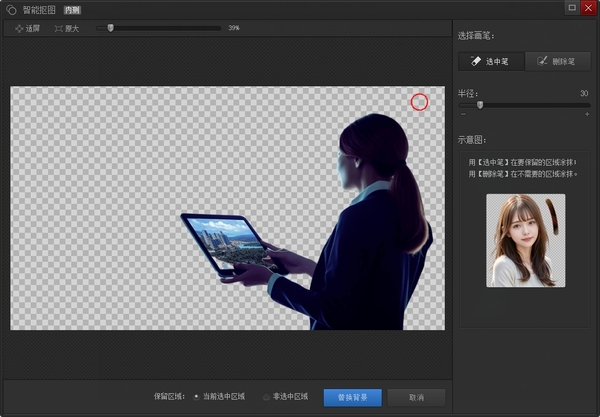Select 非选中区域 radio option
This screenshot has height=417, width=600.
[x=266, y=397]
